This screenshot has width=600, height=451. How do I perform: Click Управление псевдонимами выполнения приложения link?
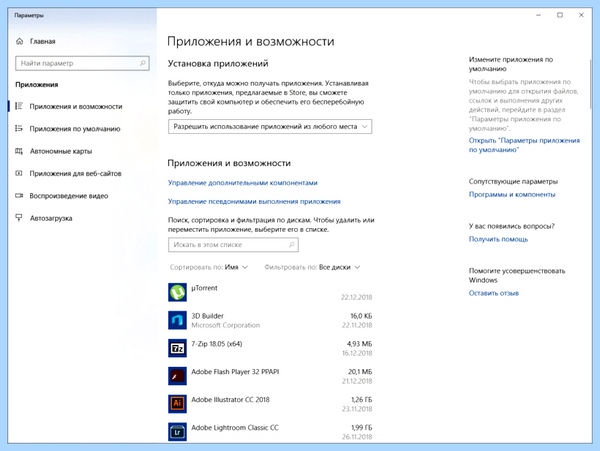tap(254, 202)
